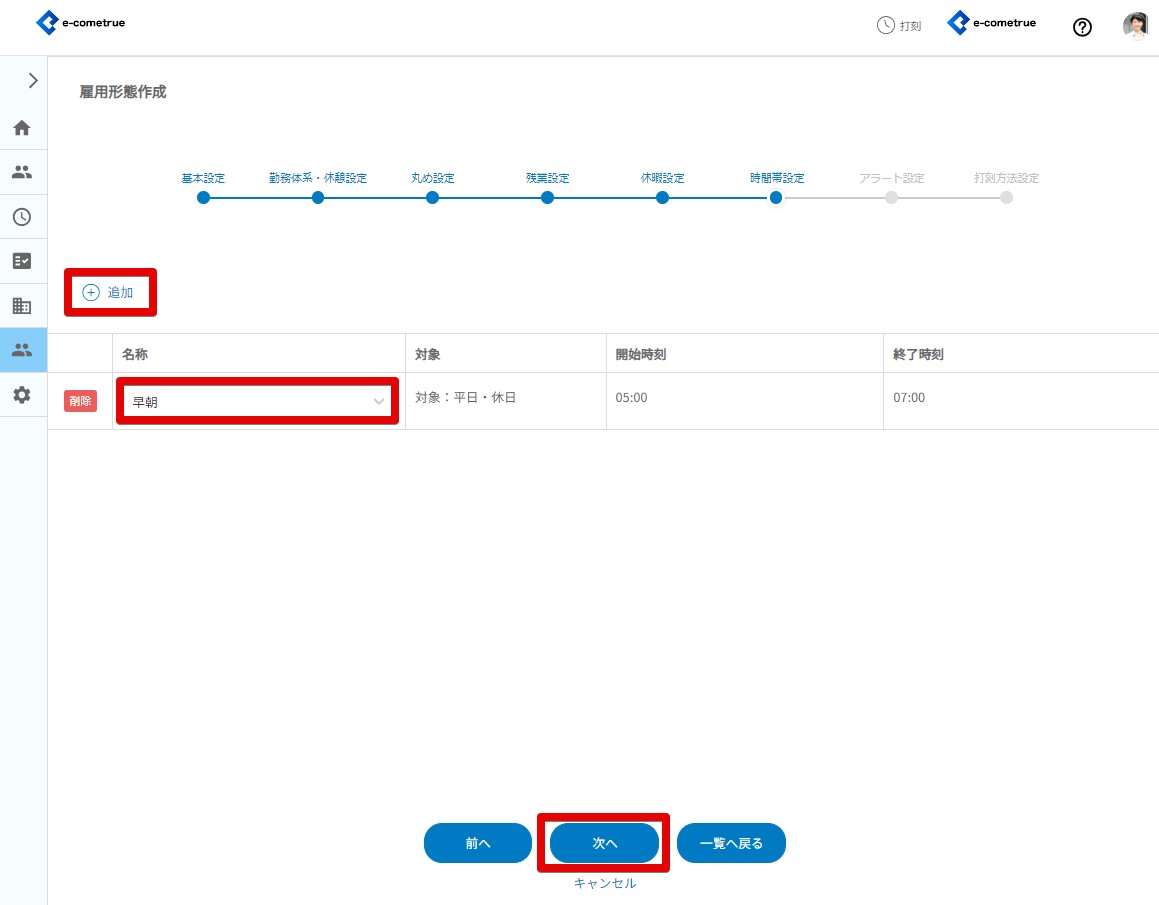Click the 前へ previous button

(478, 843)
